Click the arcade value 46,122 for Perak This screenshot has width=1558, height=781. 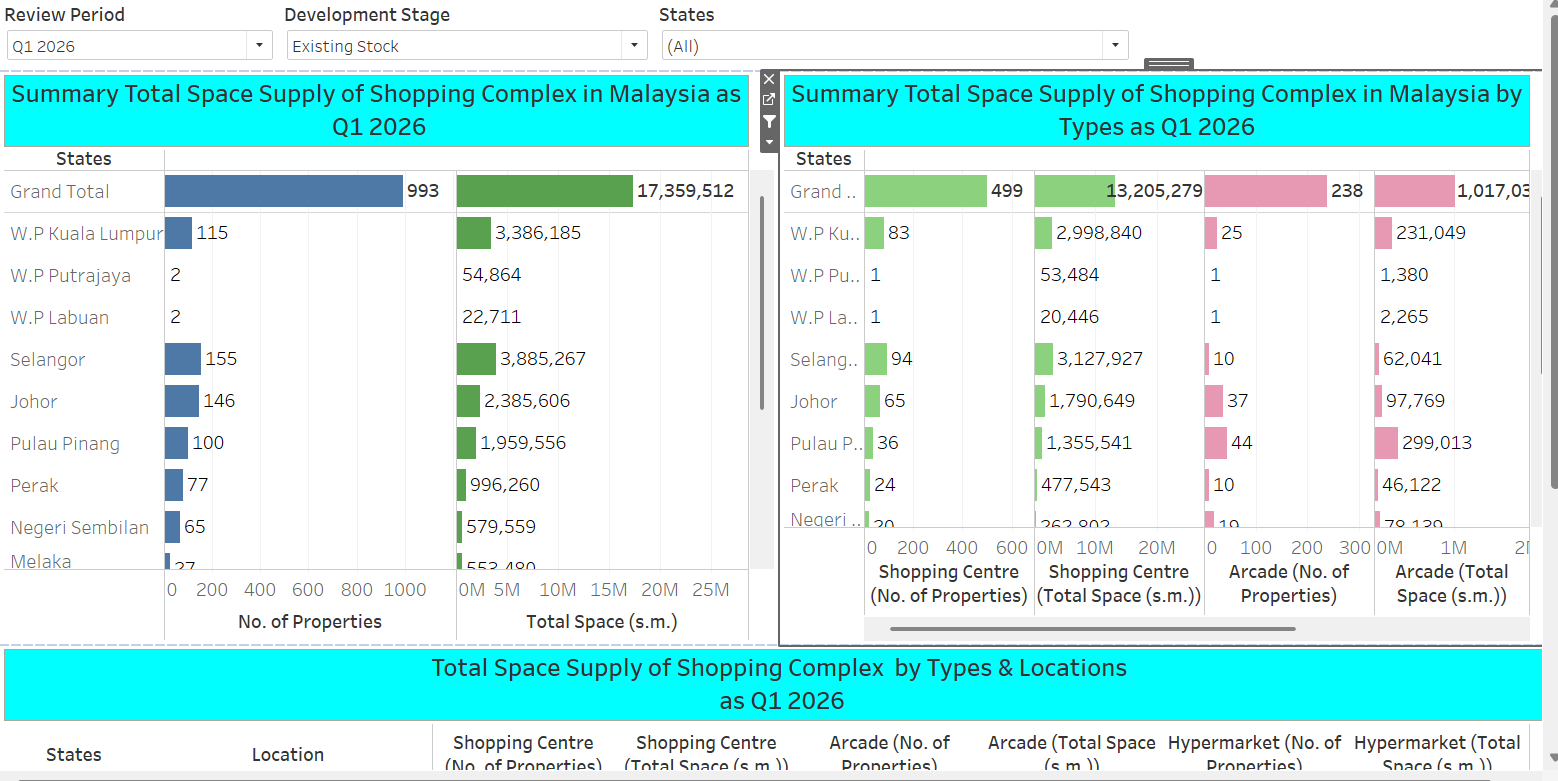pos(1411,485)
